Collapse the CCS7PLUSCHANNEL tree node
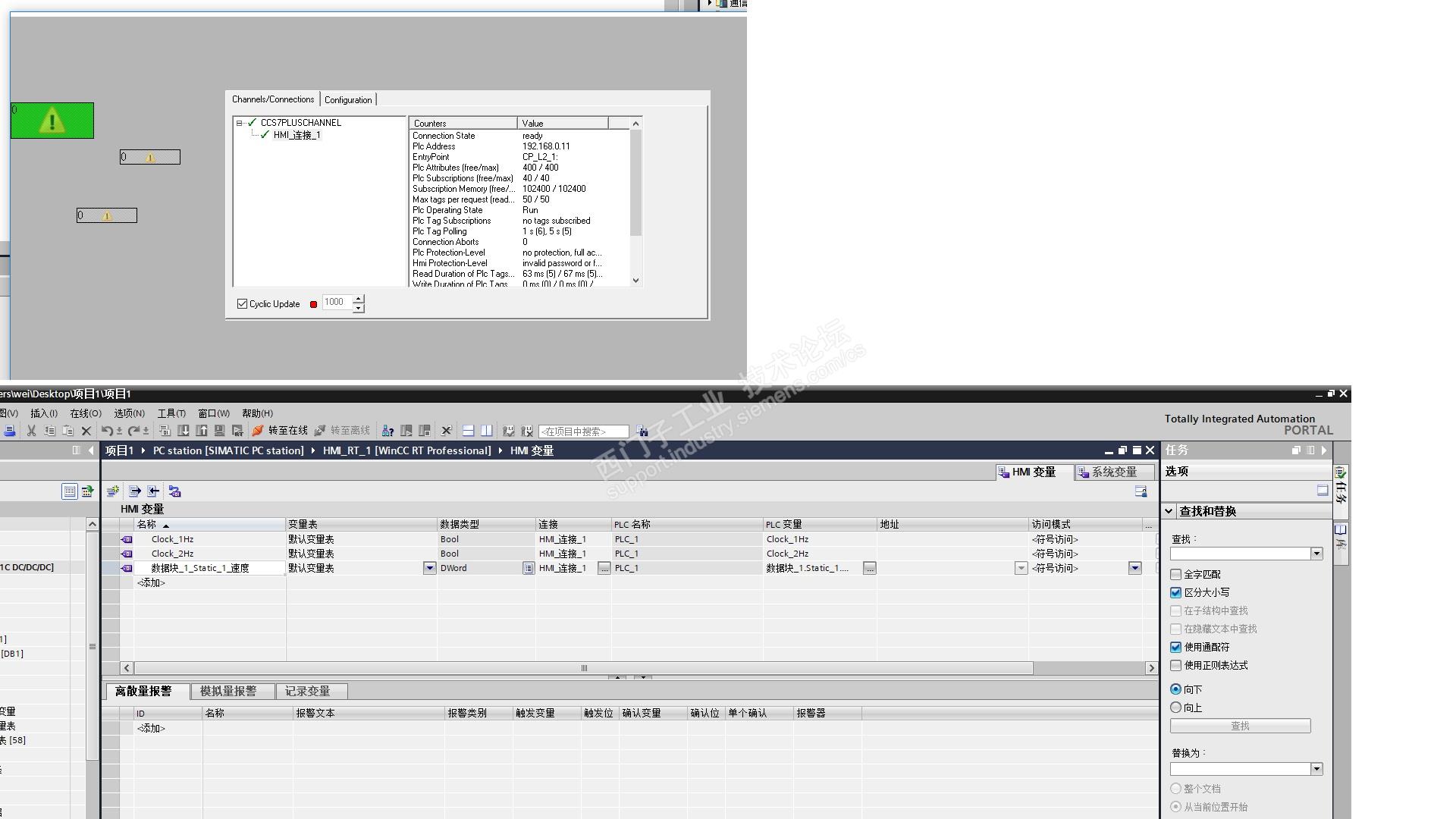The height and width of the screenshot is (819, 1456). (239, 123)
